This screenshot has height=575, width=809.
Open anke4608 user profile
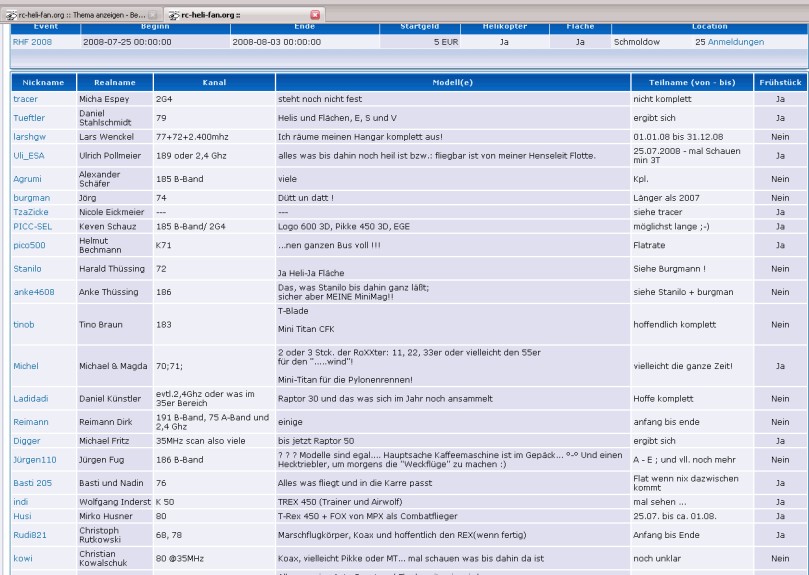click(34, 292)
